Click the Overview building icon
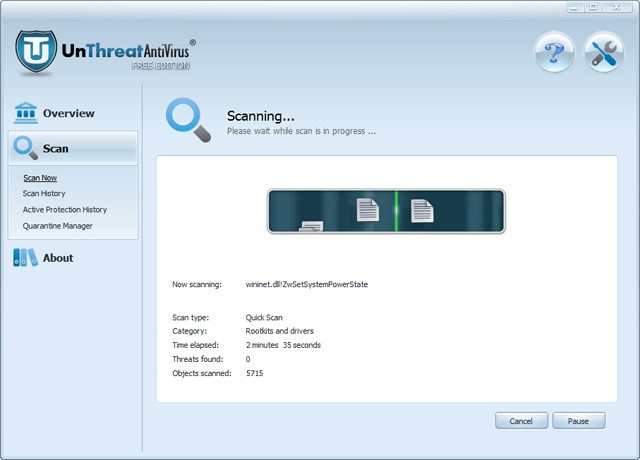 pyautogui.click(x=26, y=113)
